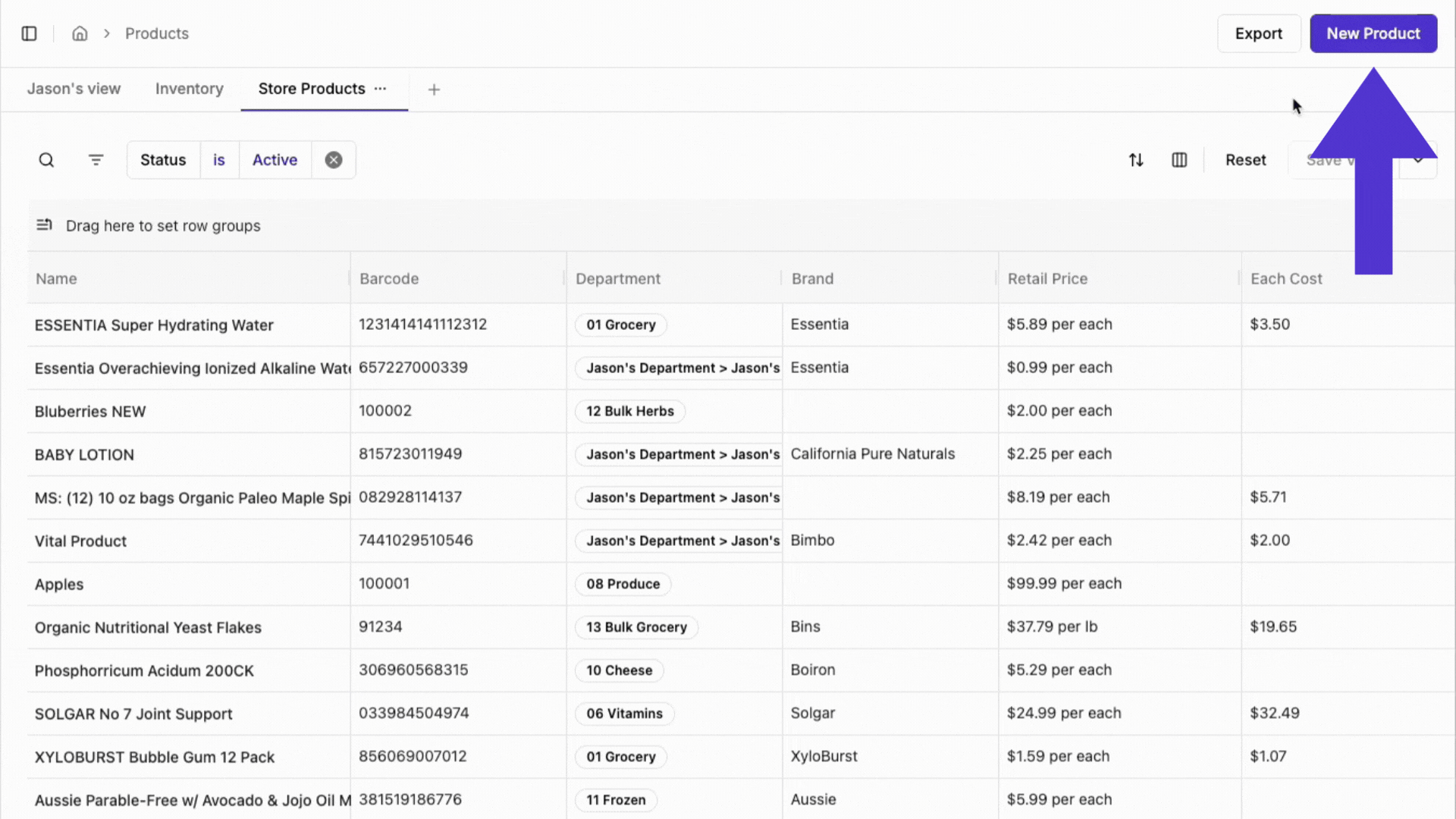Image resolution: width=1456 pixels, height=819 pixels.
Task: Click the New Product button
Action: [x=1373, y=33]
